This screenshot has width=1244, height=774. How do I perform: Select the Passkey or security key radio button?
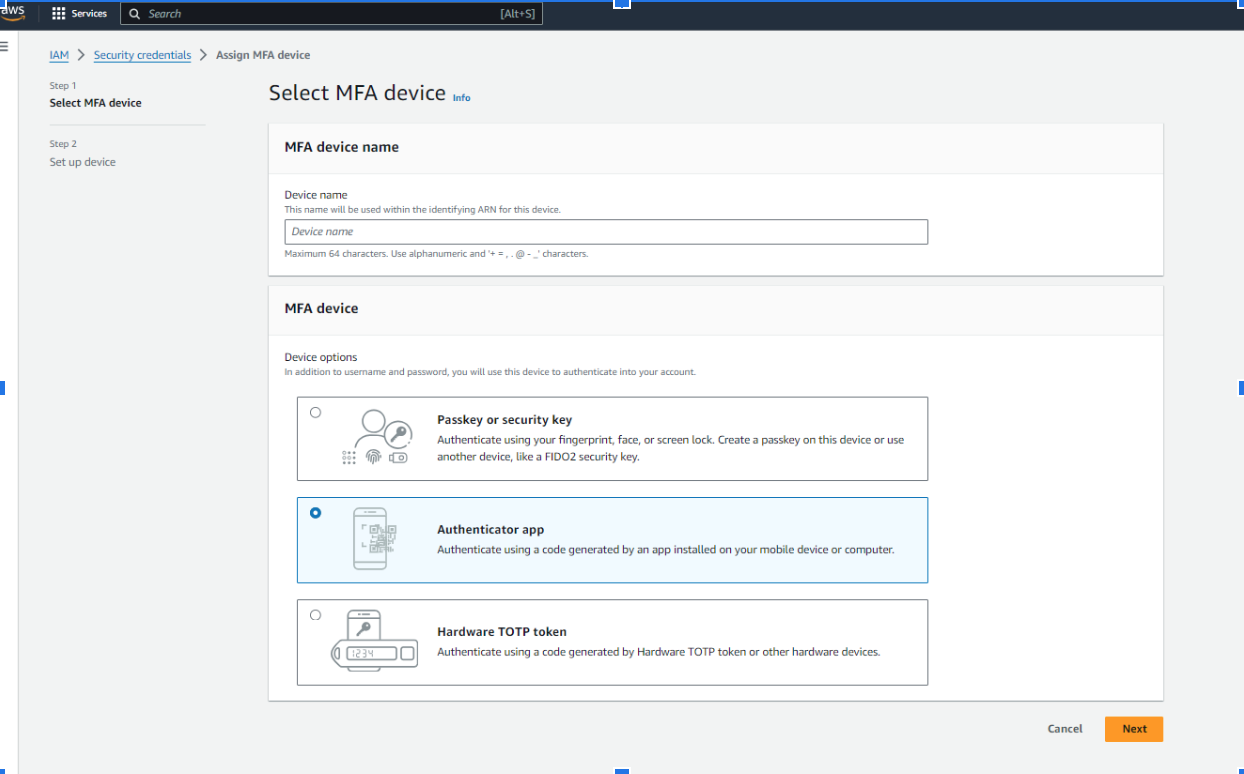click(316, 412)
